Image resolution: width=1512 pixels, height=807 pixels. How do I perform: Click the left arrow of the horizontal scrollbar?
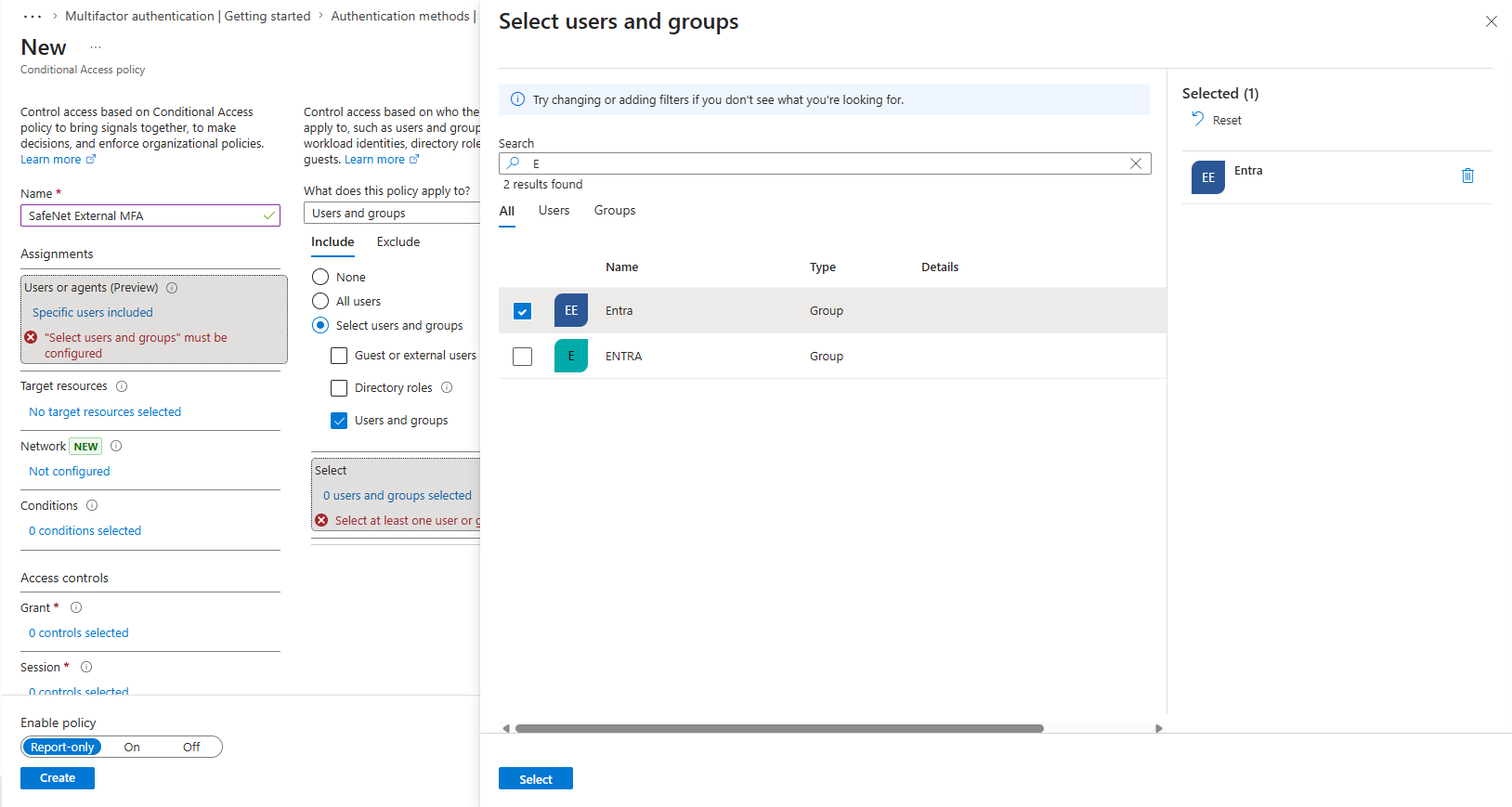pos(506,728)
